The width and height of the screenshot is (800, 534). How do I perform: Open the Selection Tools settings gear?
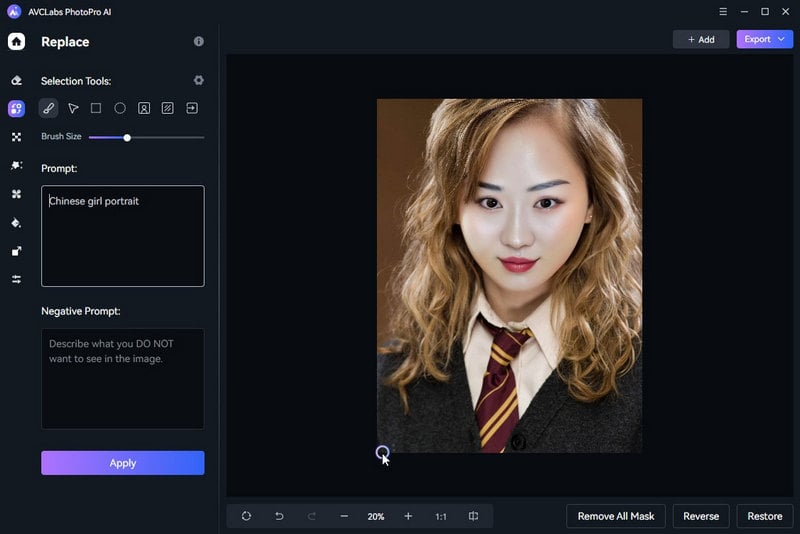198,80
